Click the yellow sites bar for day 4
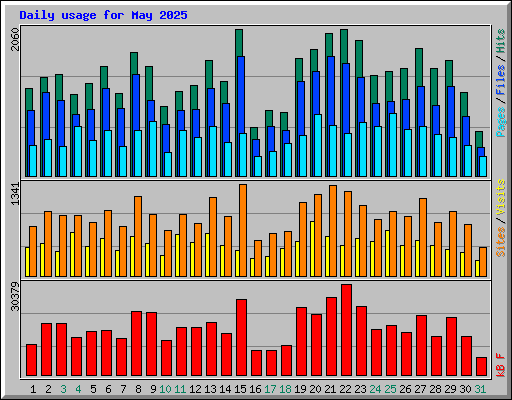512x400 pixels. point(72,254)
